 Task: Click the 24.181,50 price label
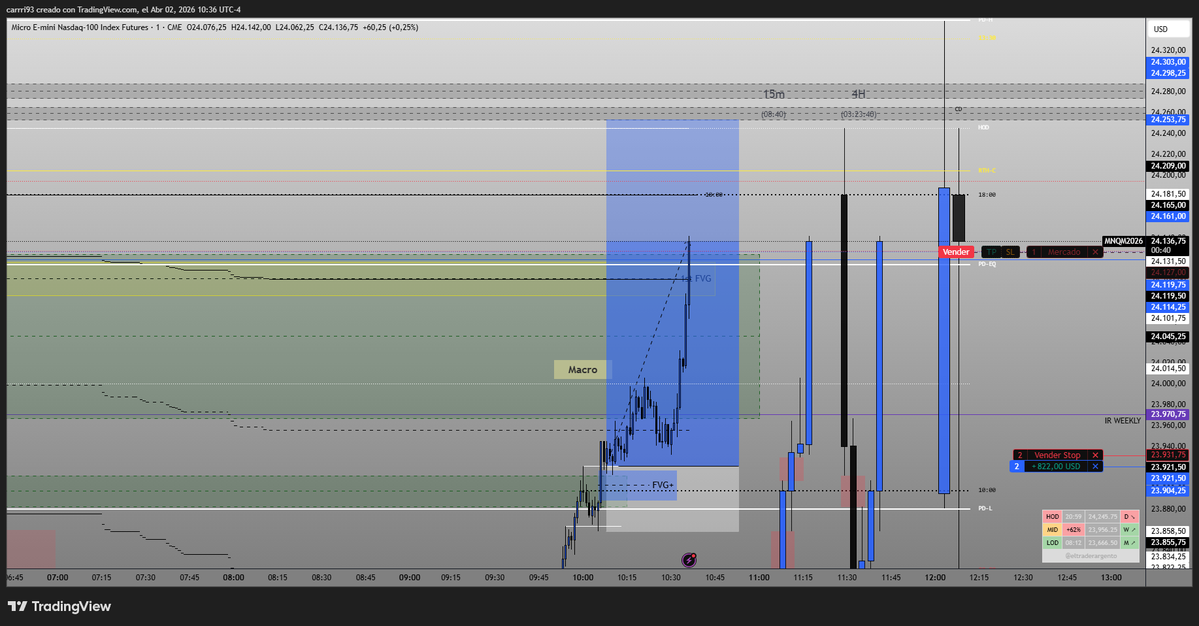coord(1168,194)
